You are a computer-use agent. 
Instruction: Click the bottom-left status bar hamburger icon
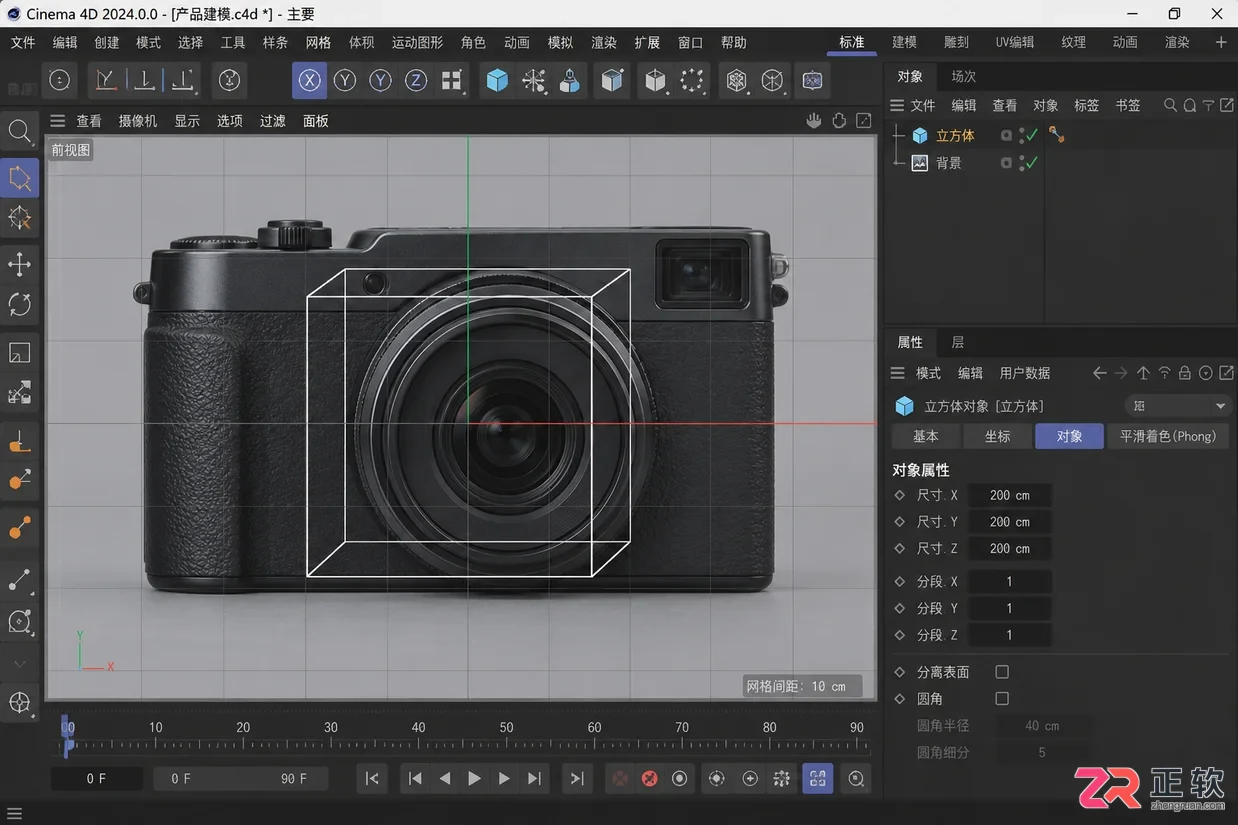14,814
